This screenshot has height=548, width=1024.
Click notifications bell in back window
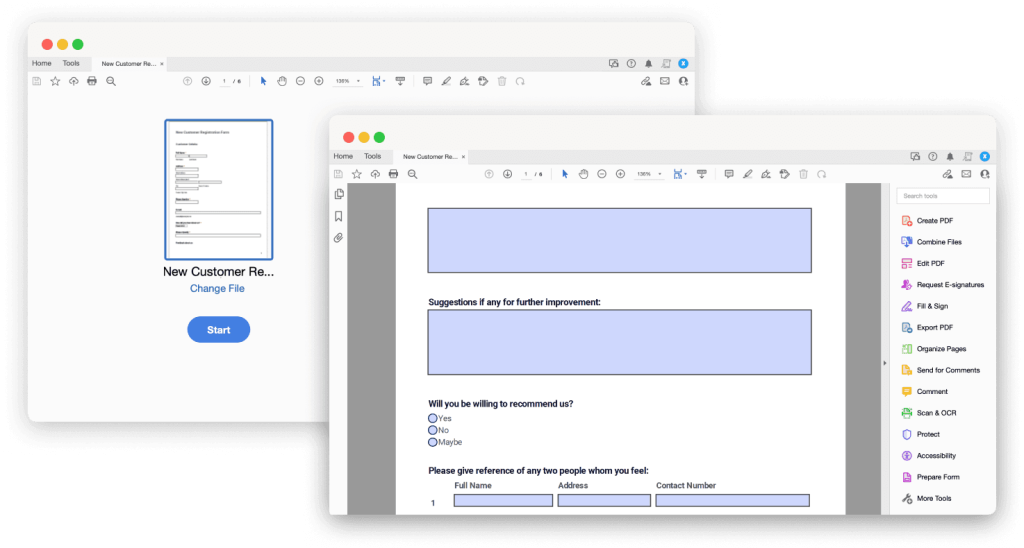click(x=648, y=63)
